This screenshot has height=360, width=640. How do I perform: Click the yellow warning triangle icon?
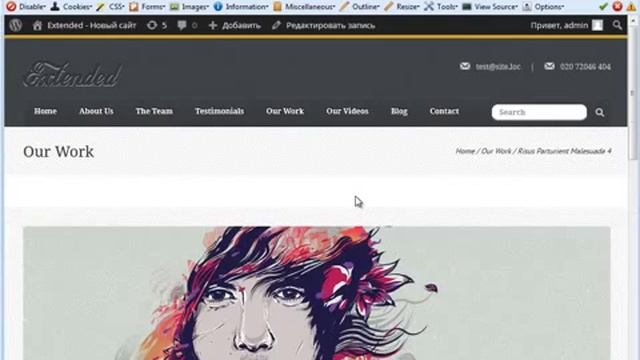631,7
